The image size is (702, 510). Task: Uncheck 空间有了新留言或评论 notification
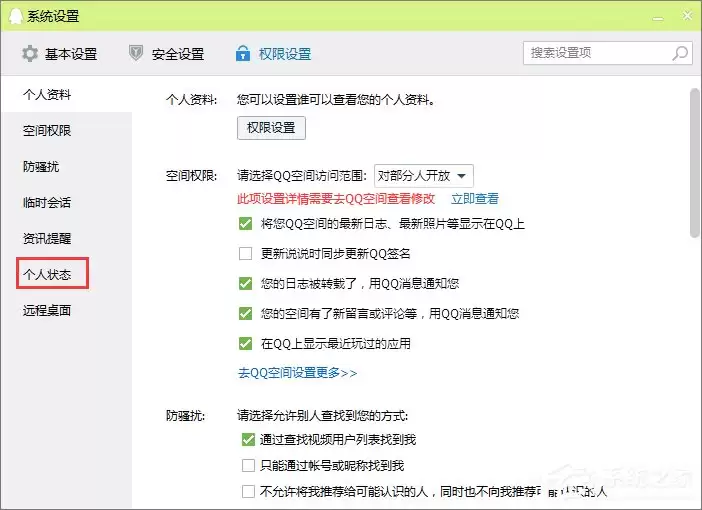click(x=245, y=313)
